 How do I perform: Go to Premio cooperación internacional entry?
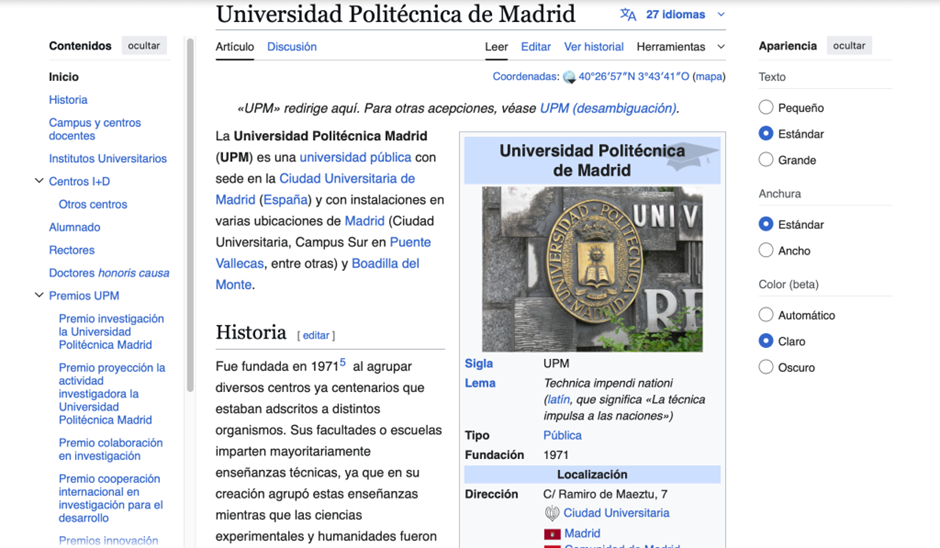[110, 498]
